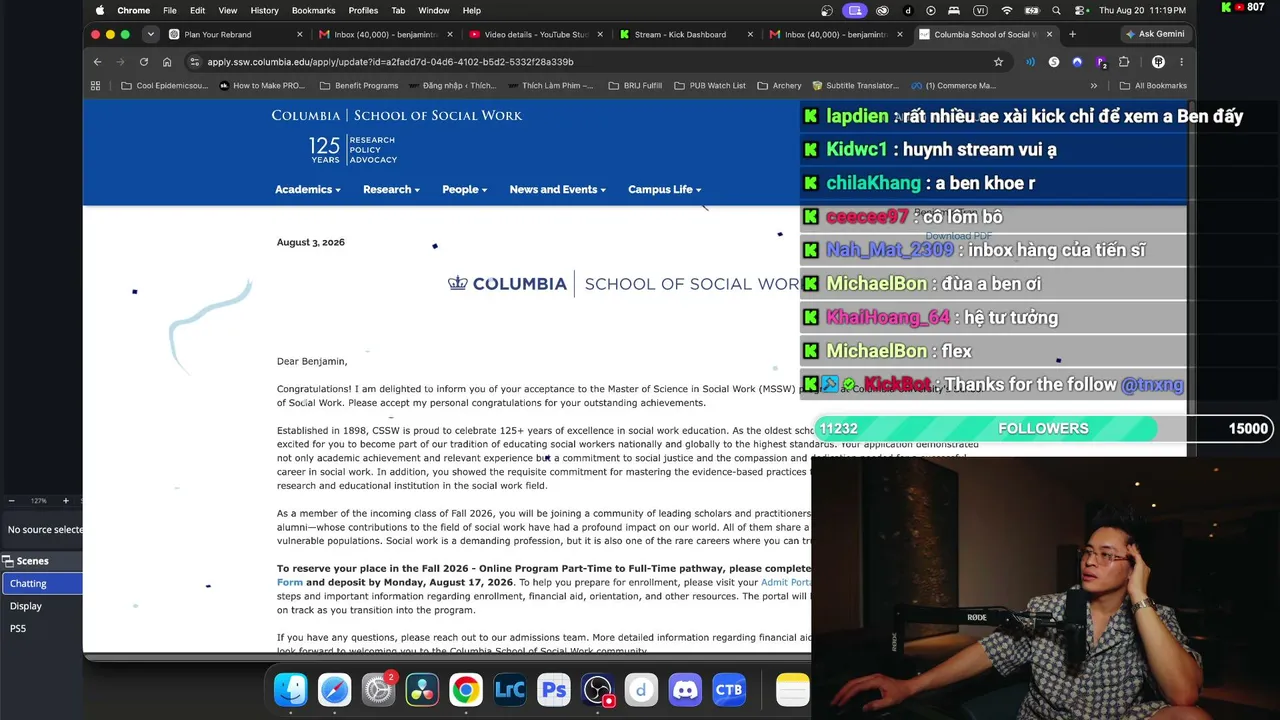Show hidden bookmarks with the chevron
Viewport: 1280px width, 720px height.
[x=1094, y=86]
